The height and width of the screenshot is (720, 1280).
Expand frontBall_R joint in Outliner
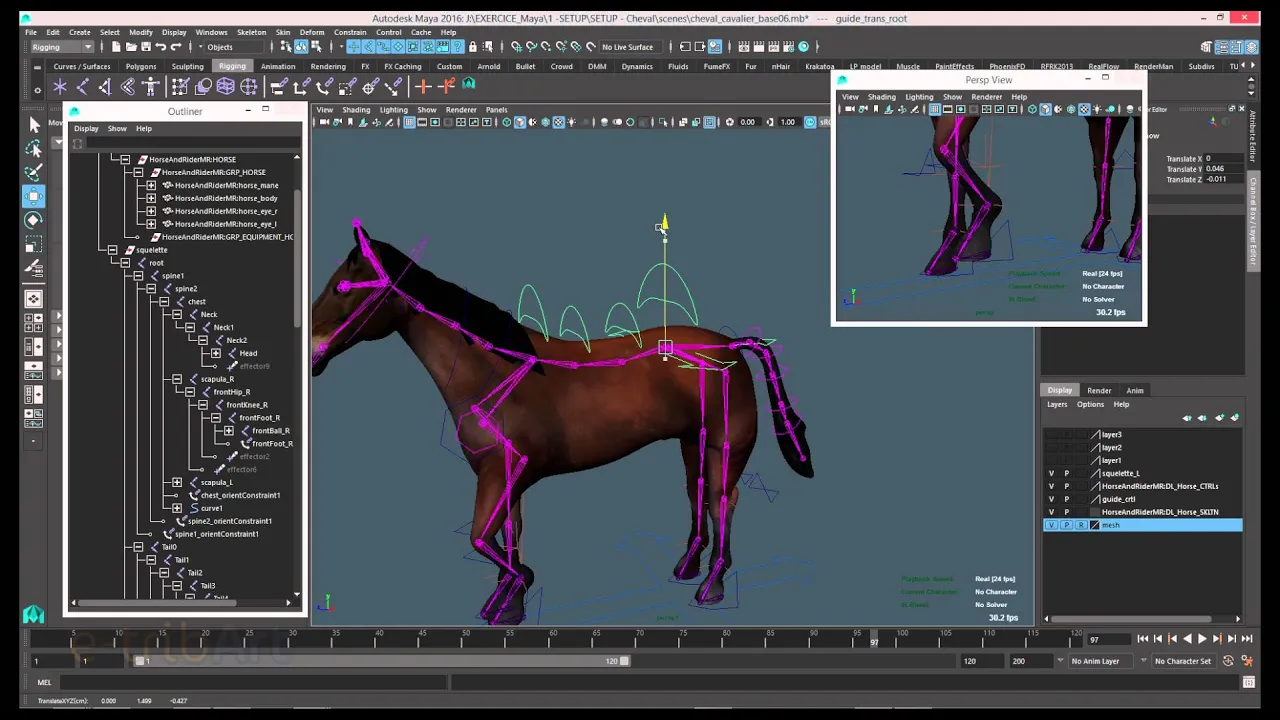click(x=229, y=431)
